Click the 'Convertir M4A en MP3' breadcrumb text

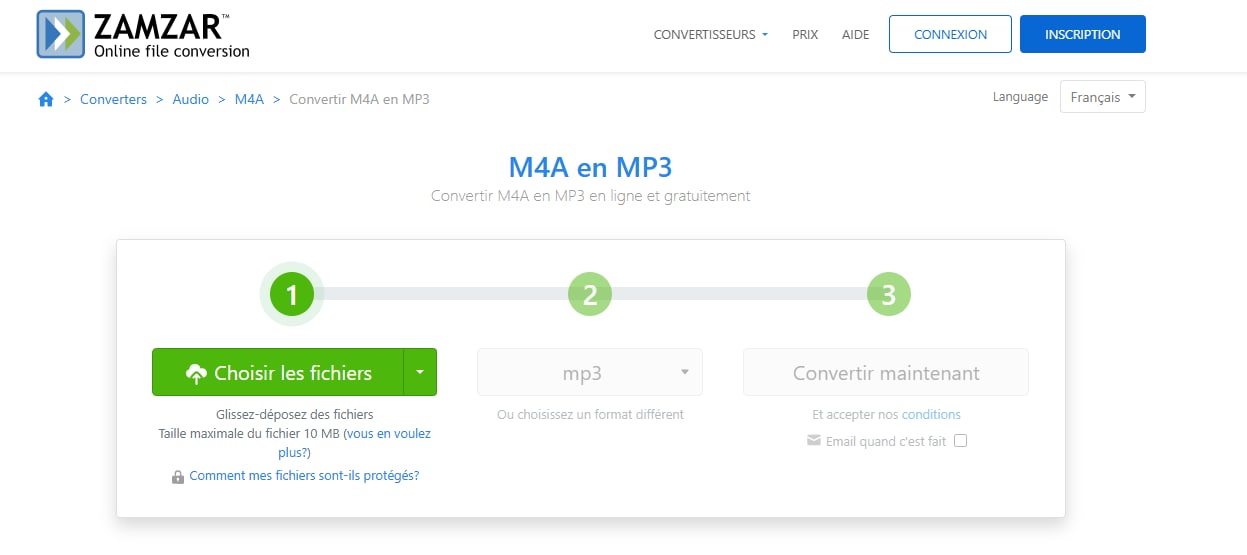[359, 99]
